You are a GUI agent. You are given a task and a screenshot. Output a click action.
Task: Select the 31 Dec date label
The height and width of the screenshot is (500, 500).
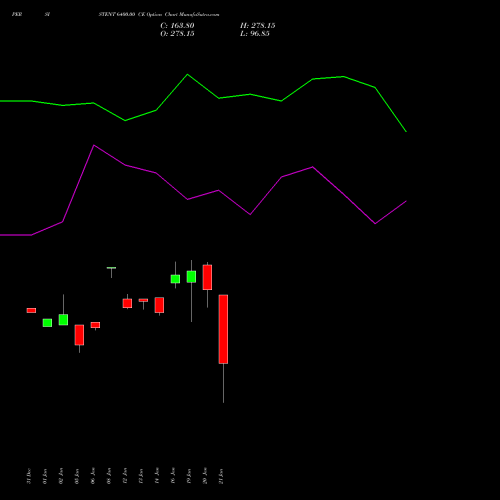[29, 476]
